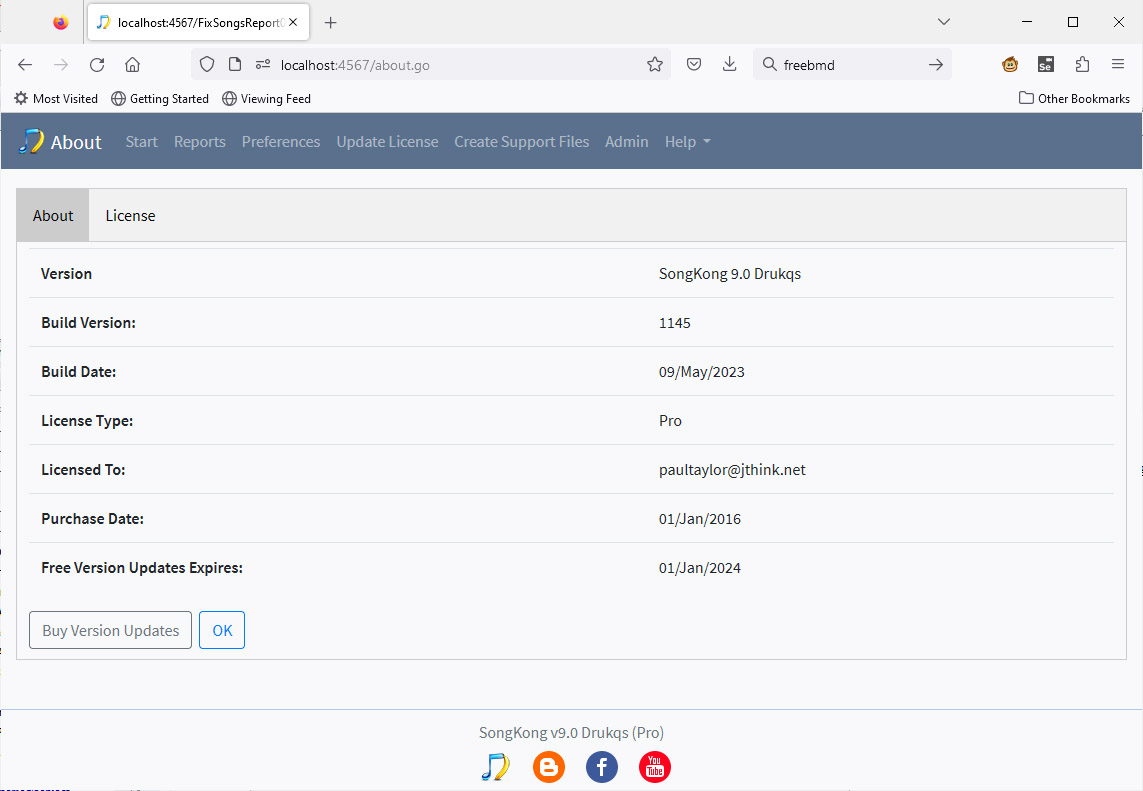1143x791 pixels.
Task: Click the site permissions icon in address bar
Action: [263, 65]
